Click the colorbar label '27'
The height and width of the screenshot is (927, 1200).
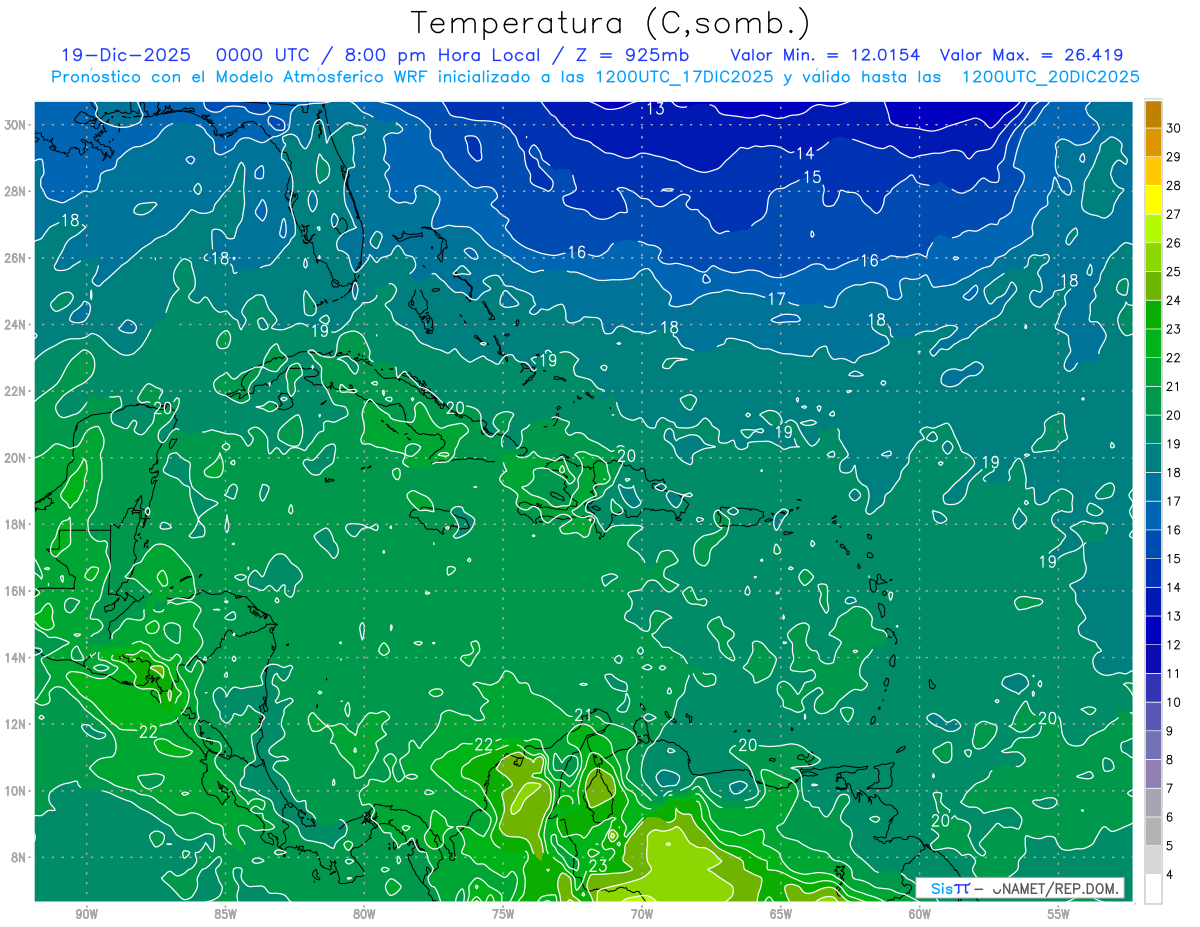(1174, 214)
